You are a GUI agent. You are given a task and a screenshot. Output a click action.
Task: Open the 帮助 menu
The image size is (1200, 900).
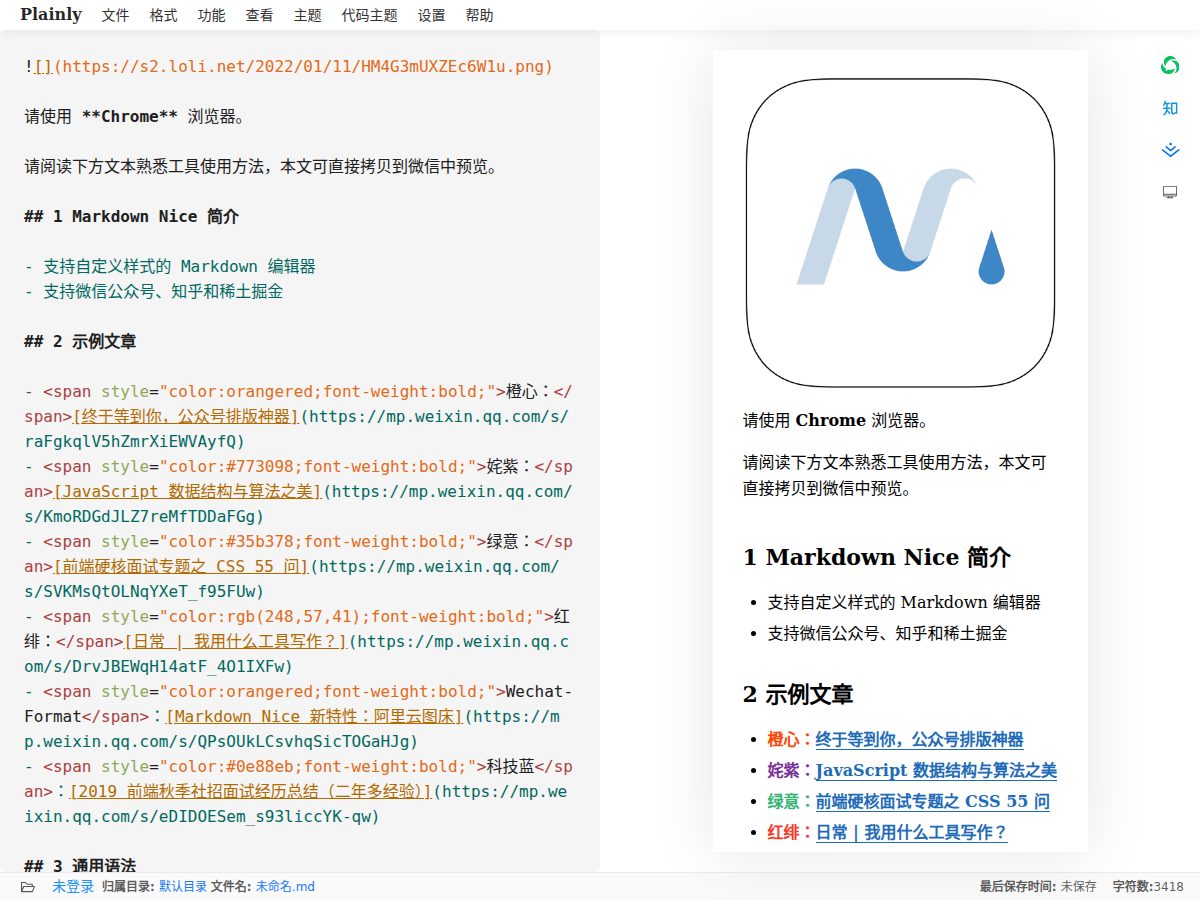click(479, 16)
